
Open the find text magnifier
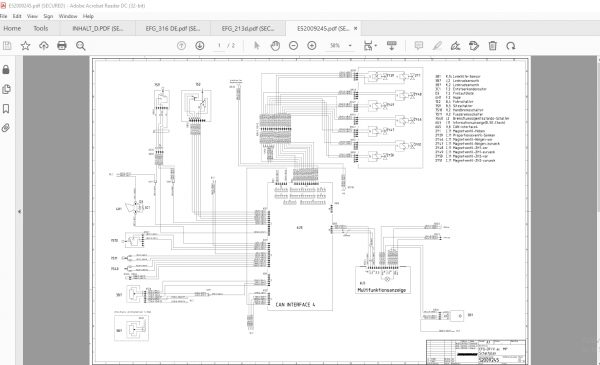point(80,46)
